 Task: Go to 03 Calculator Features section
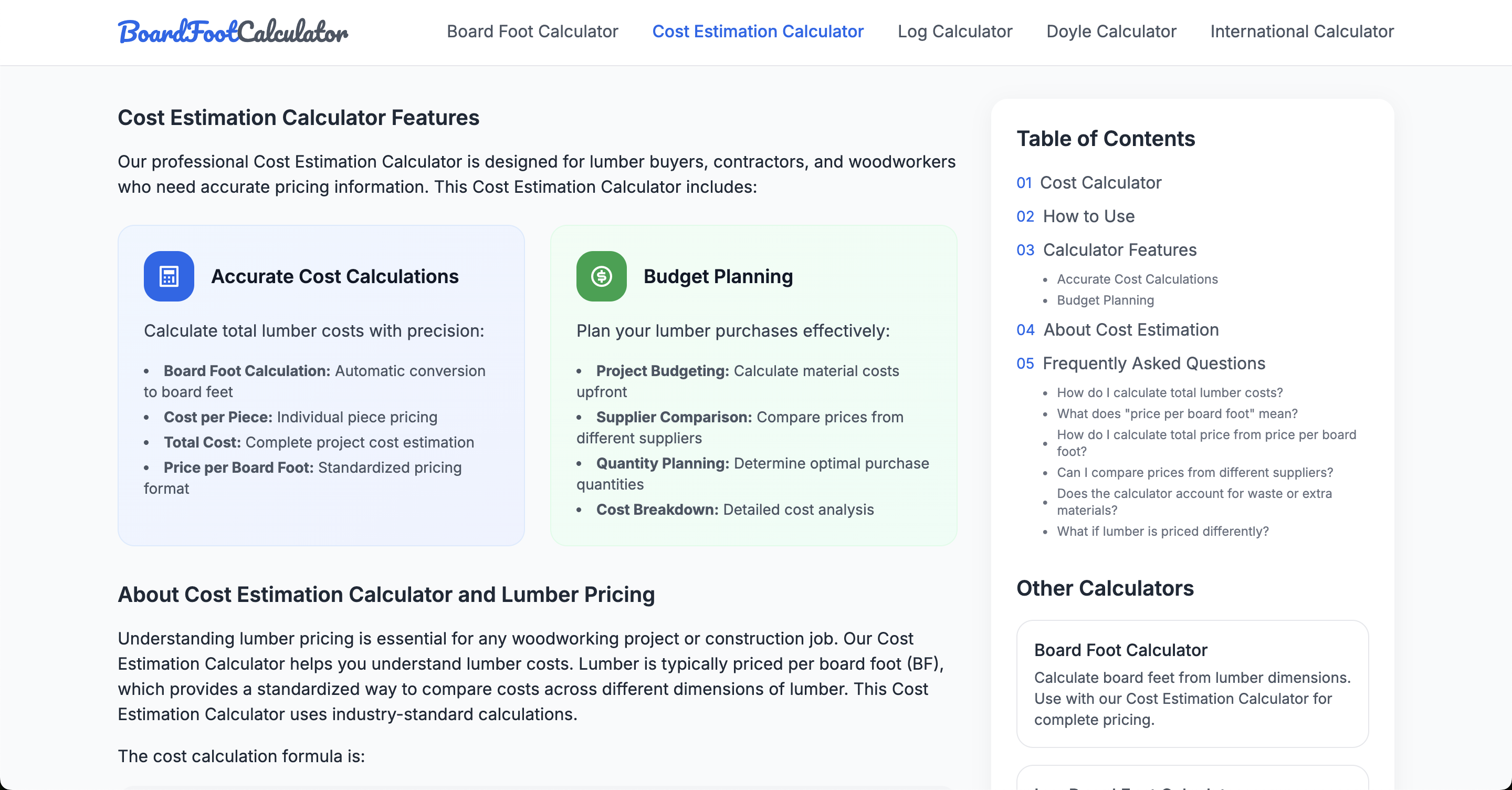(x=1106, y=250)
